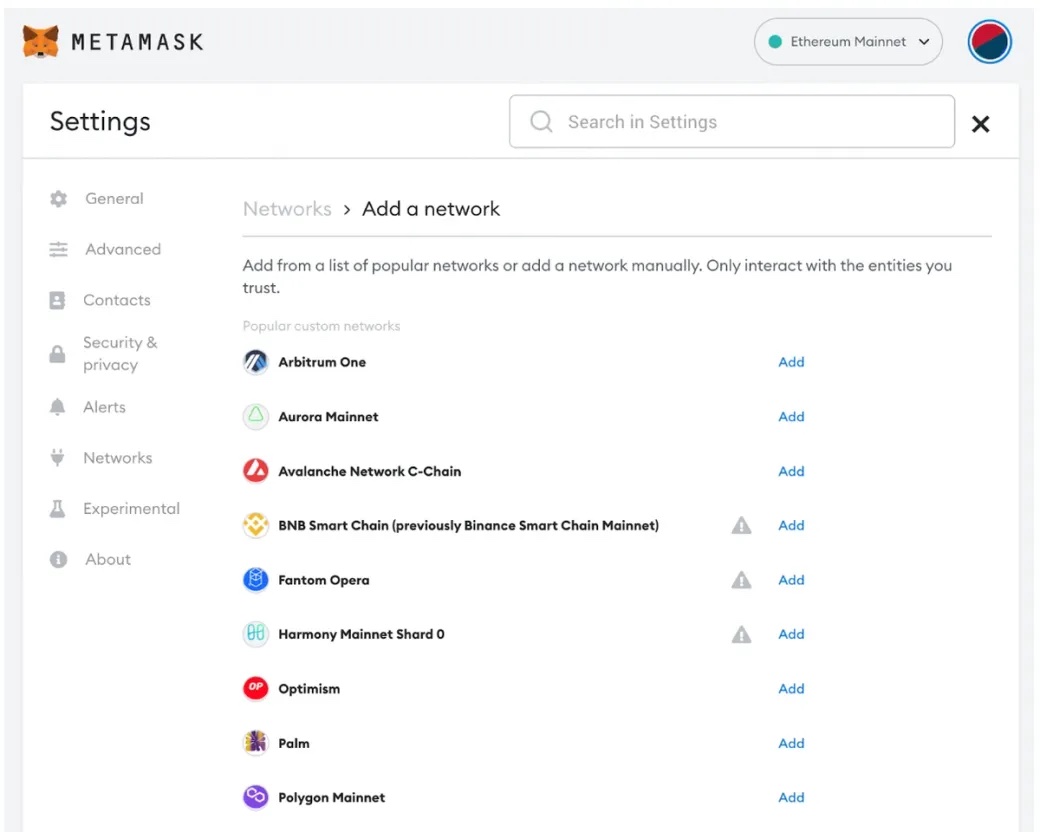Click the Aurora Mainnet green circle icon
Screen dimensions: 1040x832
coord(256,416)
